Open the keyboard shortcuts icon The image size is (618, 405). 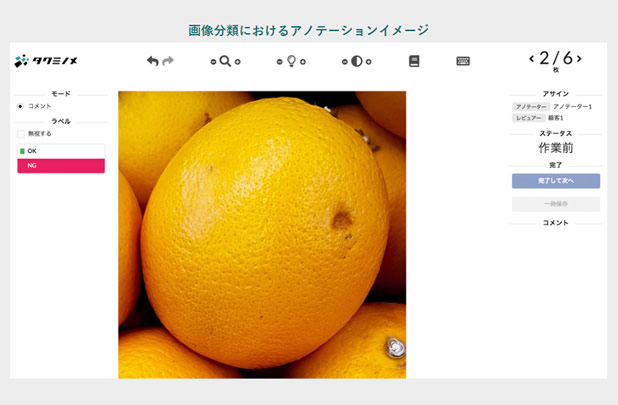[463, 61]
